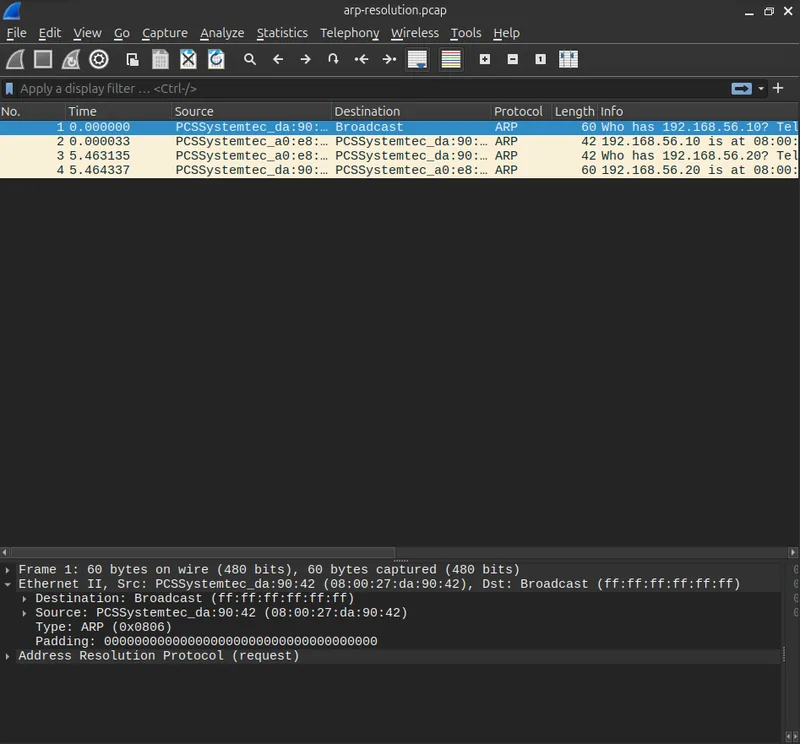The image size is (800, 744).
Task: Open the View menu
Action: click(x=87, y=33)
